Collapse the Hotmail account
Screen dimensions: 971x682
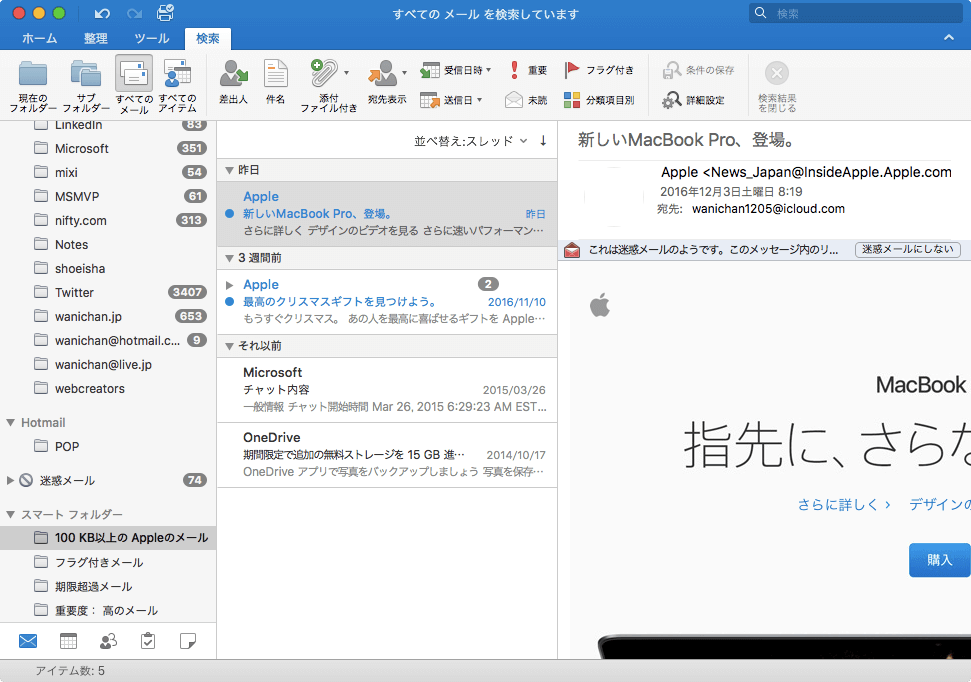[11, 422]
